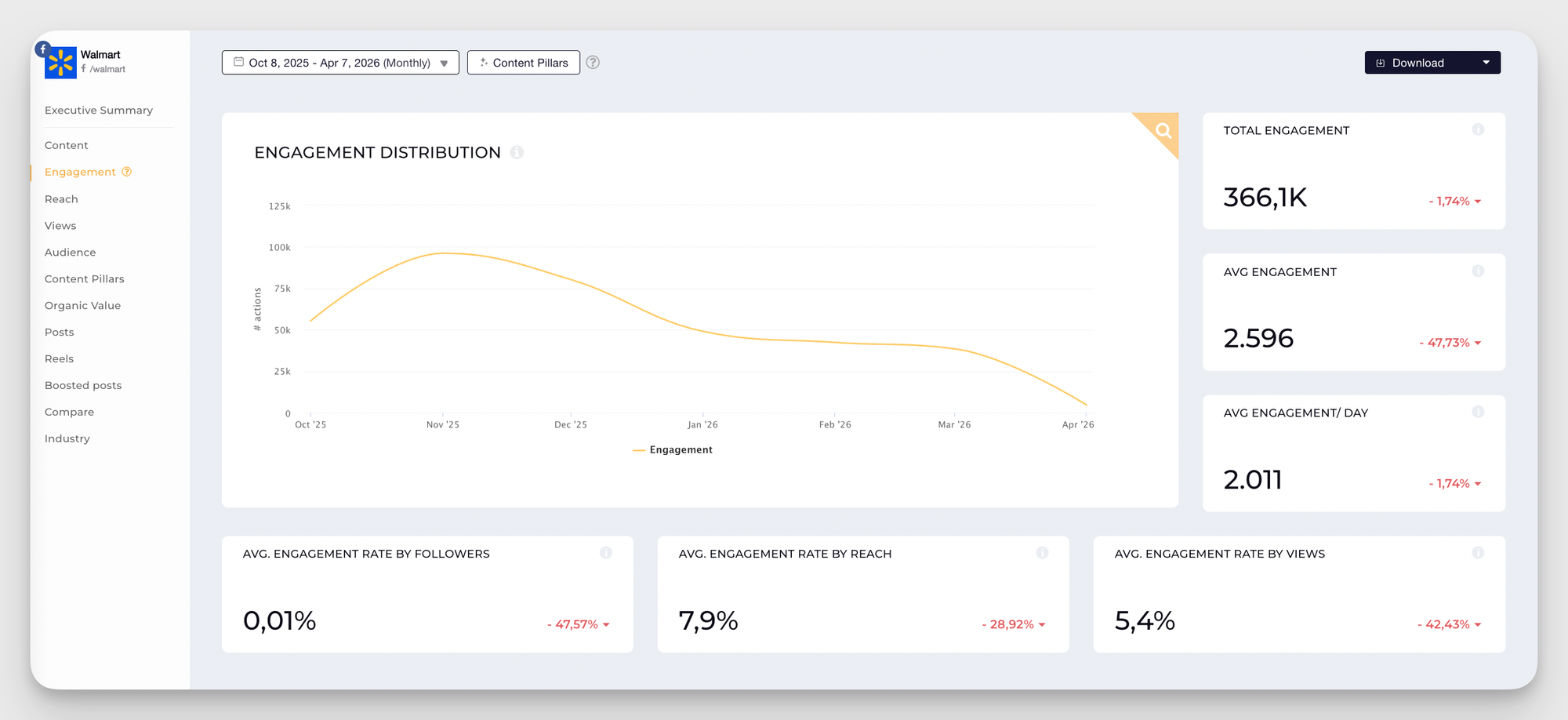Click the Facebook icon on Walmart's avatar
The height and width of the screenshot is (720, 1568).
[x=43, y=49]
